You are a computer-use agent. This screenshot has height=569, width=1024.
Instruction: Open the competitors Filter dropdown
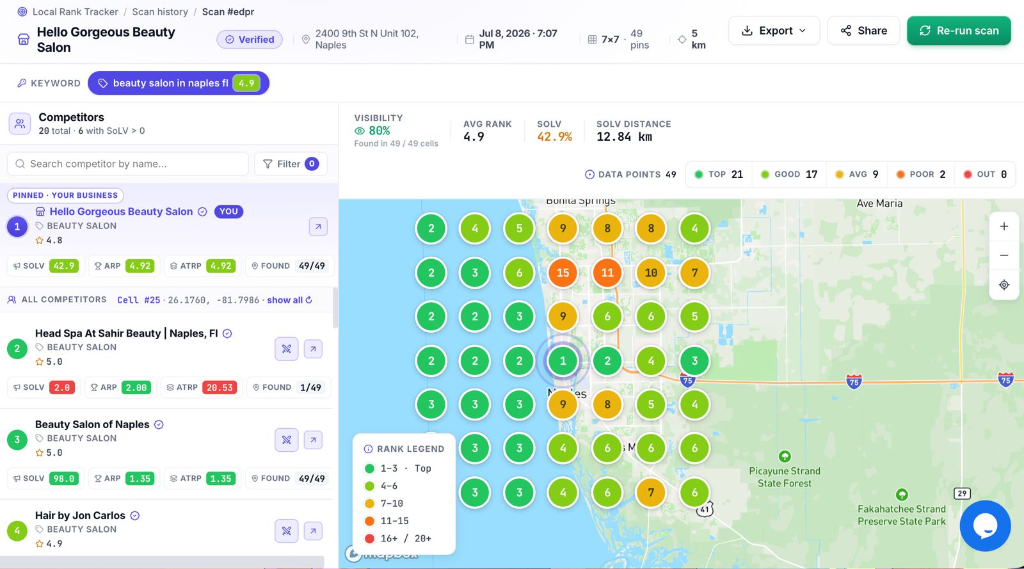tap(291, 164)
